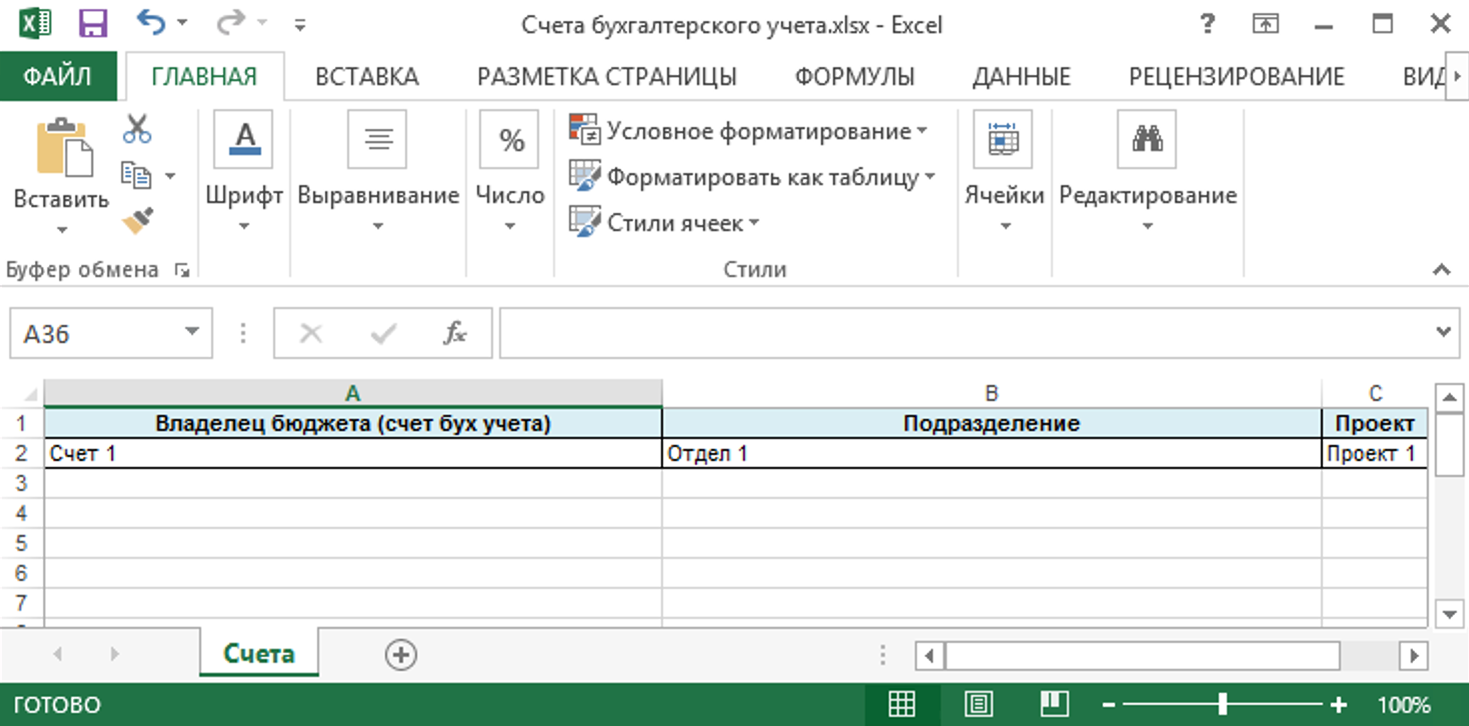Screen dimensions: 1469x726
Task: Click the Save floppy disk icon
Action: 92,24
